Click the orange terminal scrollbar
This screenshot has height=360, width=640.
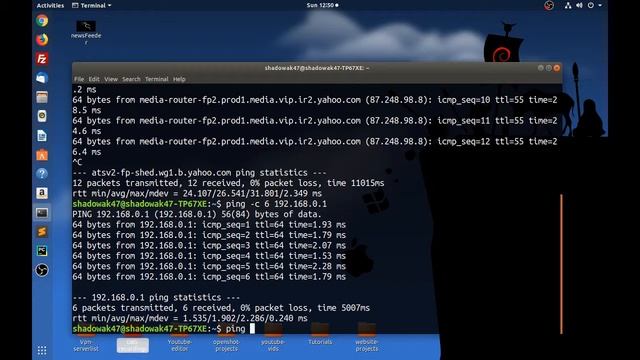(561, 264)
